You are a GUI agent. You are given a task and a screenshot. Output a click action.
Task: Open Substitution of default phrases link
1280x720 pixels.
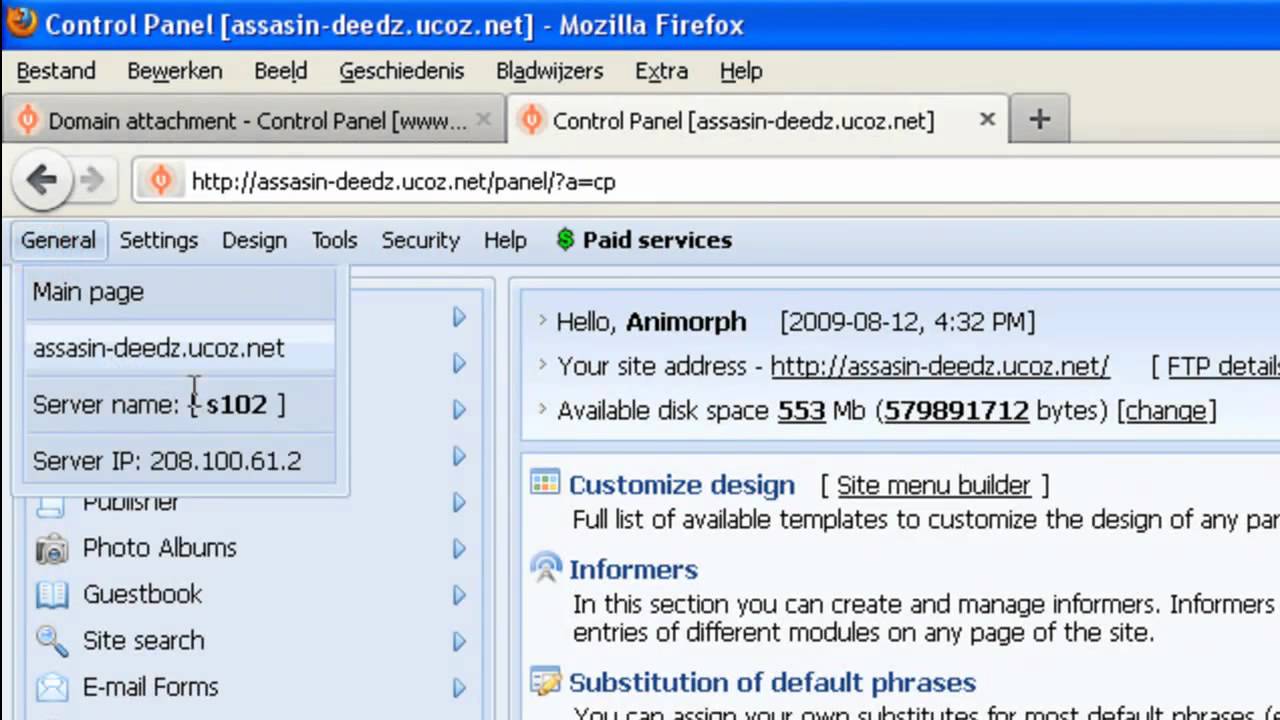pyautogui.click(x=772, y=683)
